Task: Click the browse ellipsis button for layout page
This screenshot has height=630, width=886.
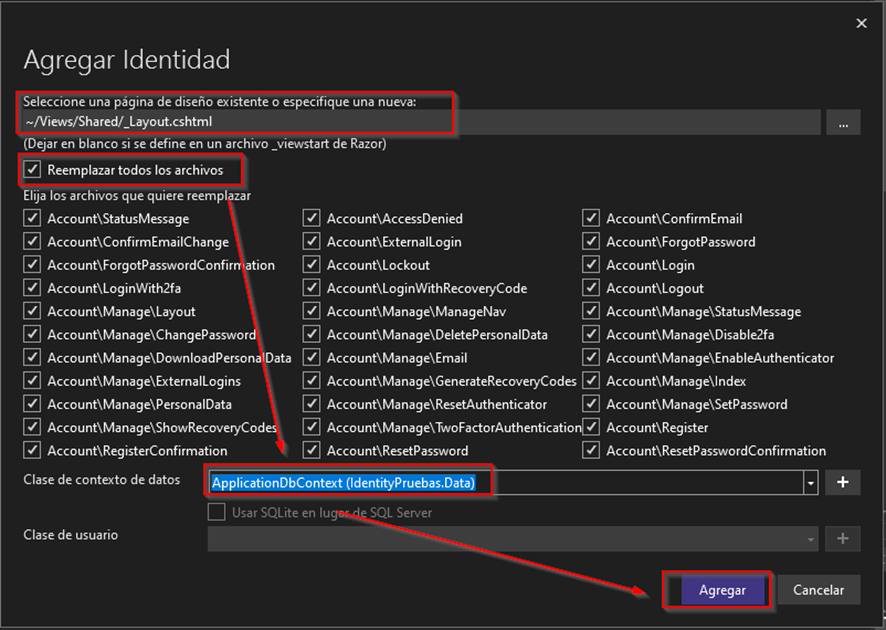Action: pos(843,123)
